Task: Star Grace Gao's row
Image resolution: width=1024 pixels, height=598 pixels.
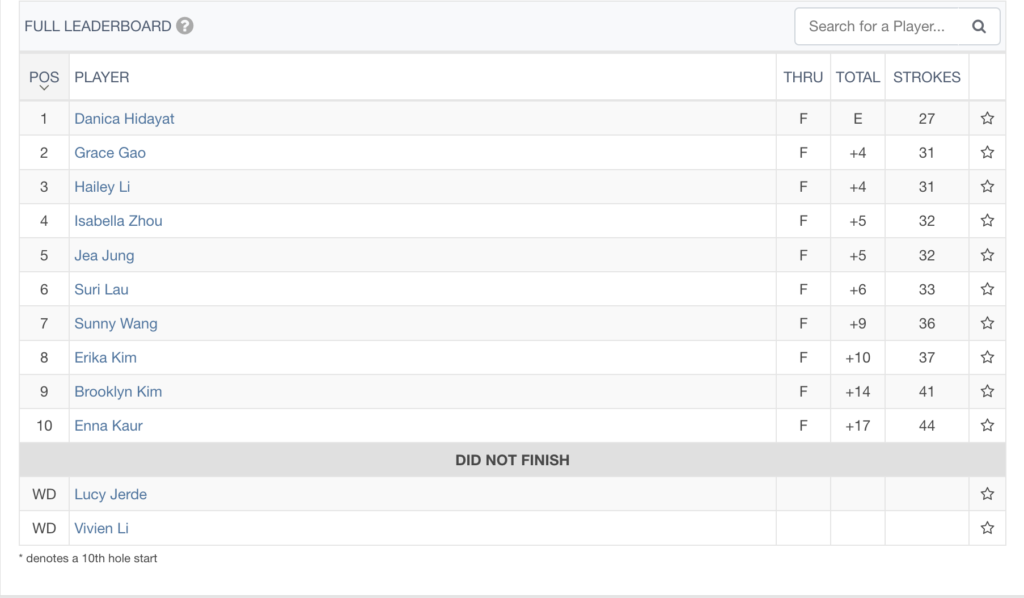Action: (x=987, y=152)
